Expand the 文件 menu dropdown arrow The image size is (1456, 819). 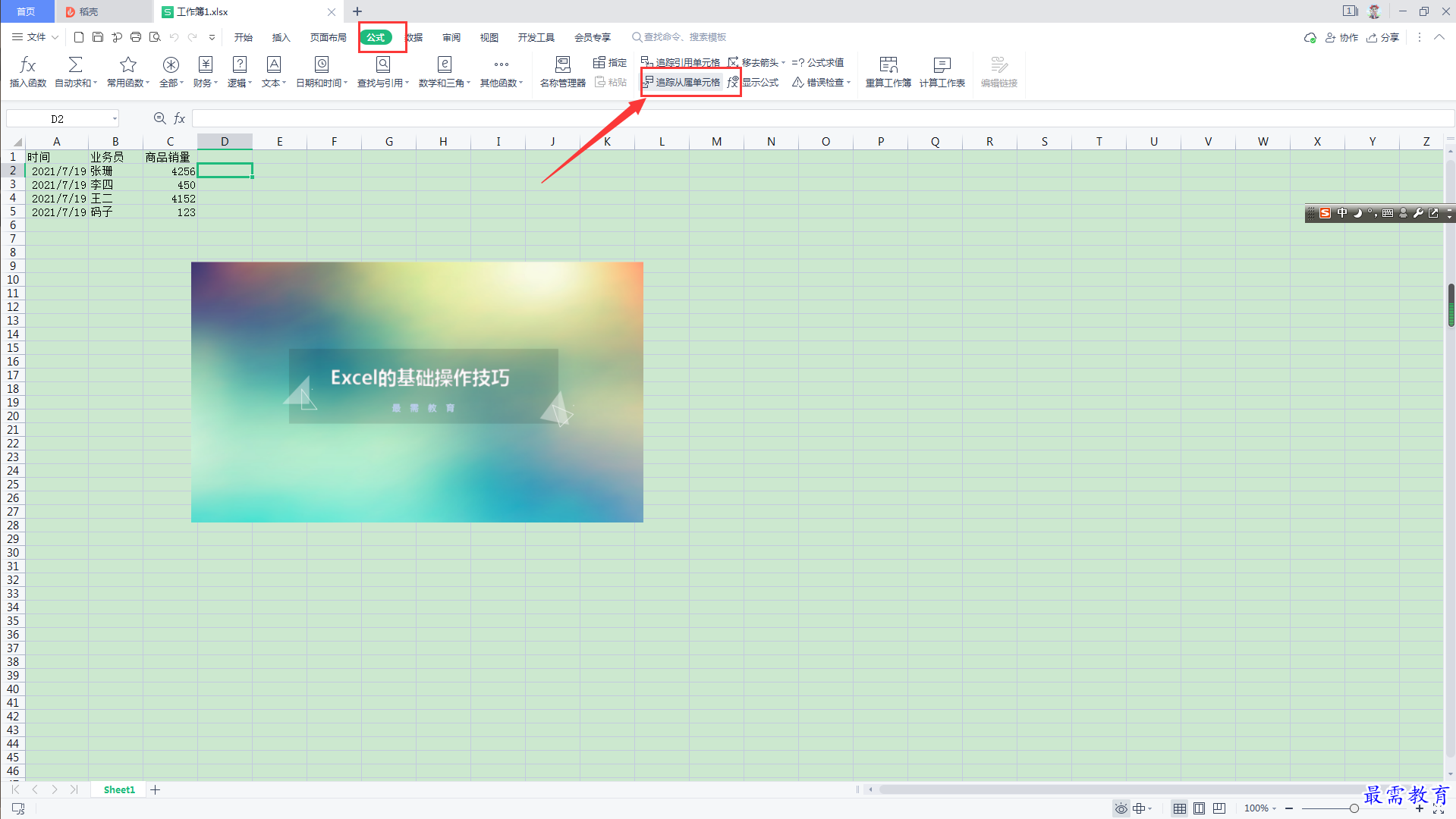[x=55, y=37]
